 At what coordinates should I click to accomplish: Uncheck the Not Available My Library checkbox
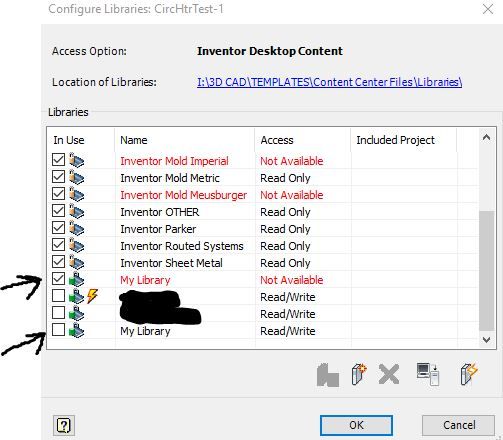58,279
